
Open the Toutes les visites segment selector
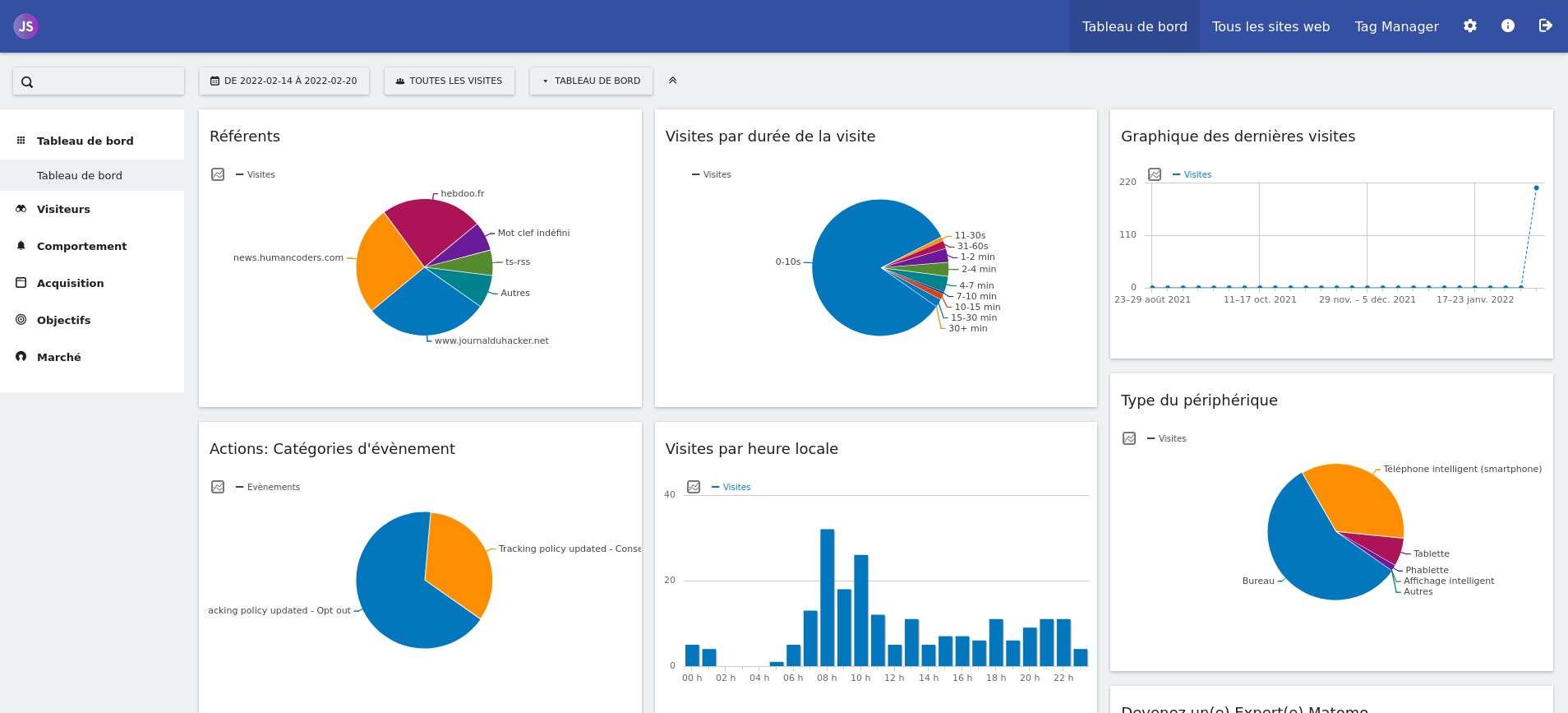click(x=449, y=81)
